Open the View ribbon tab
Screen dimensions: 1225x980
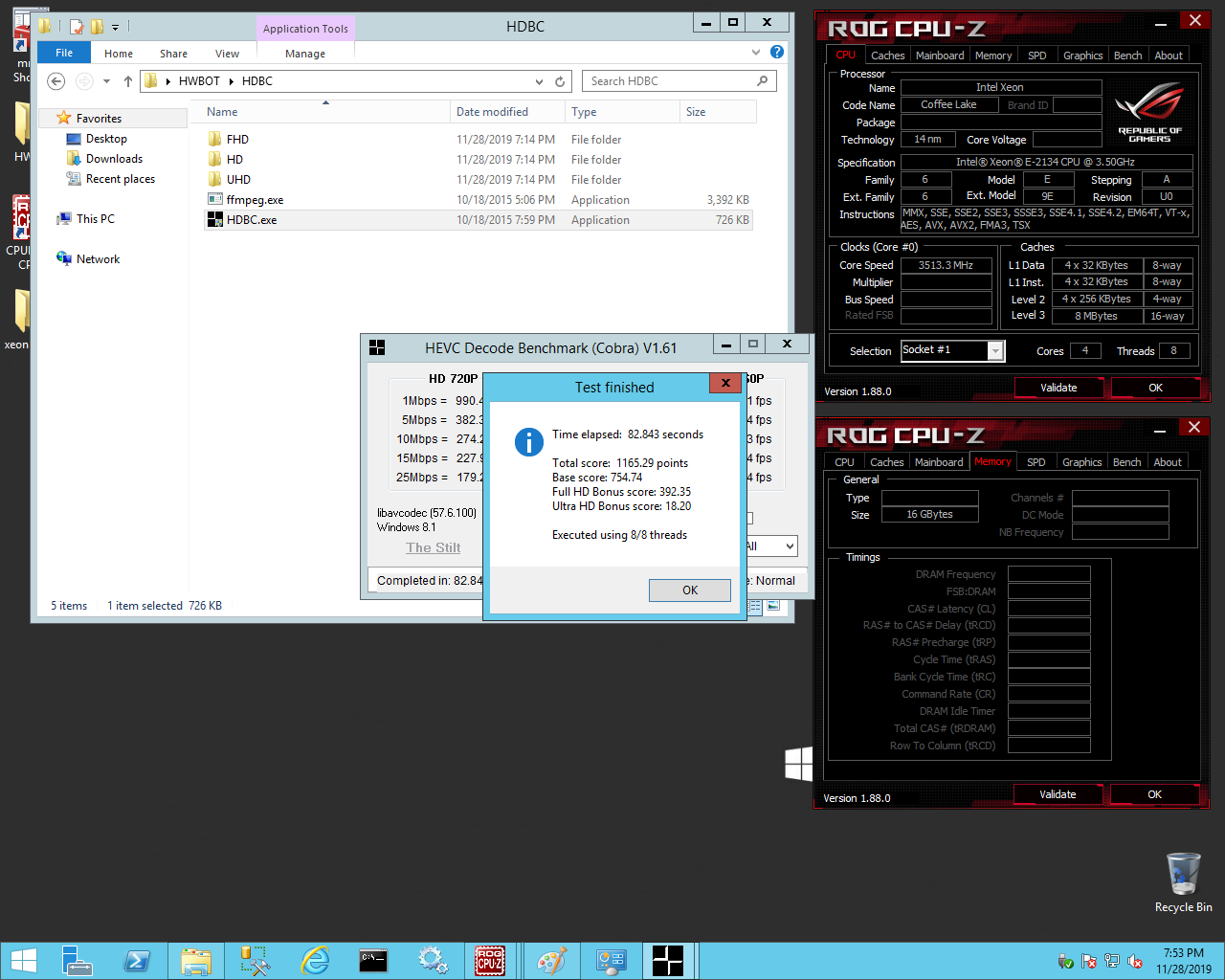click(227, 54)
